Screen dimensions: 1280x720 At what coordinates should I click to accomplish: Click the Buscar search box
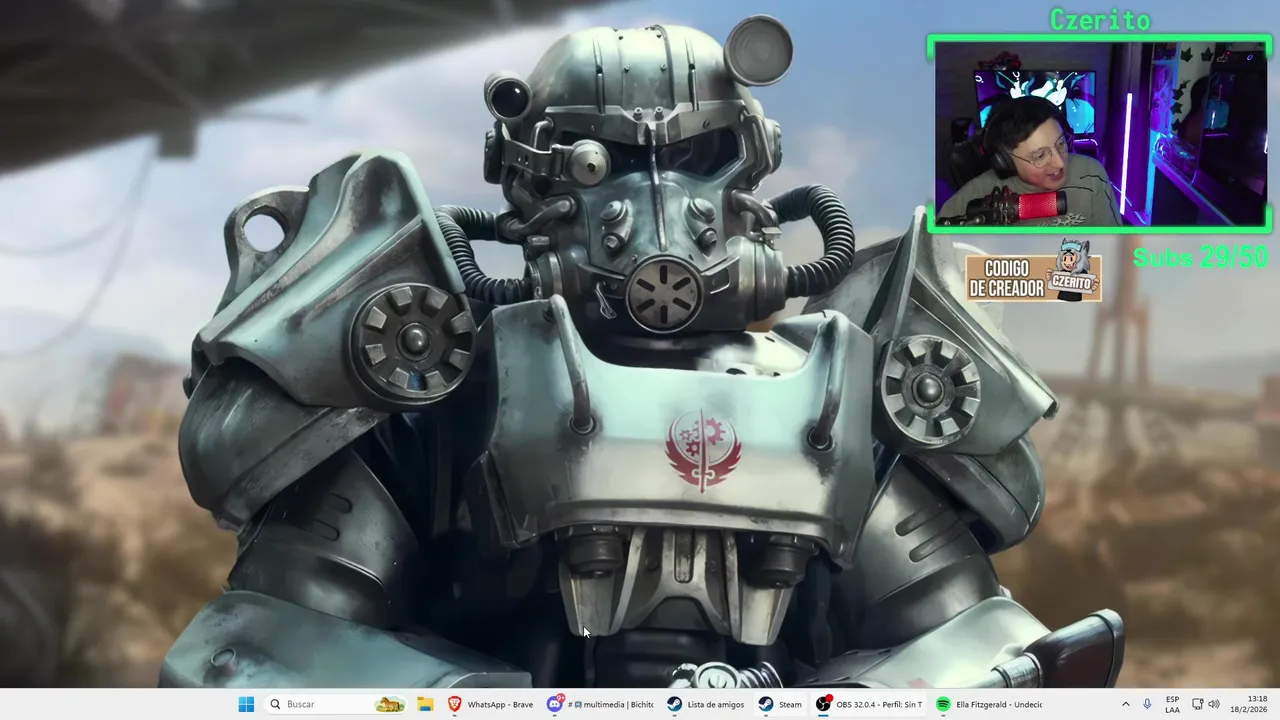click(335, 704)
